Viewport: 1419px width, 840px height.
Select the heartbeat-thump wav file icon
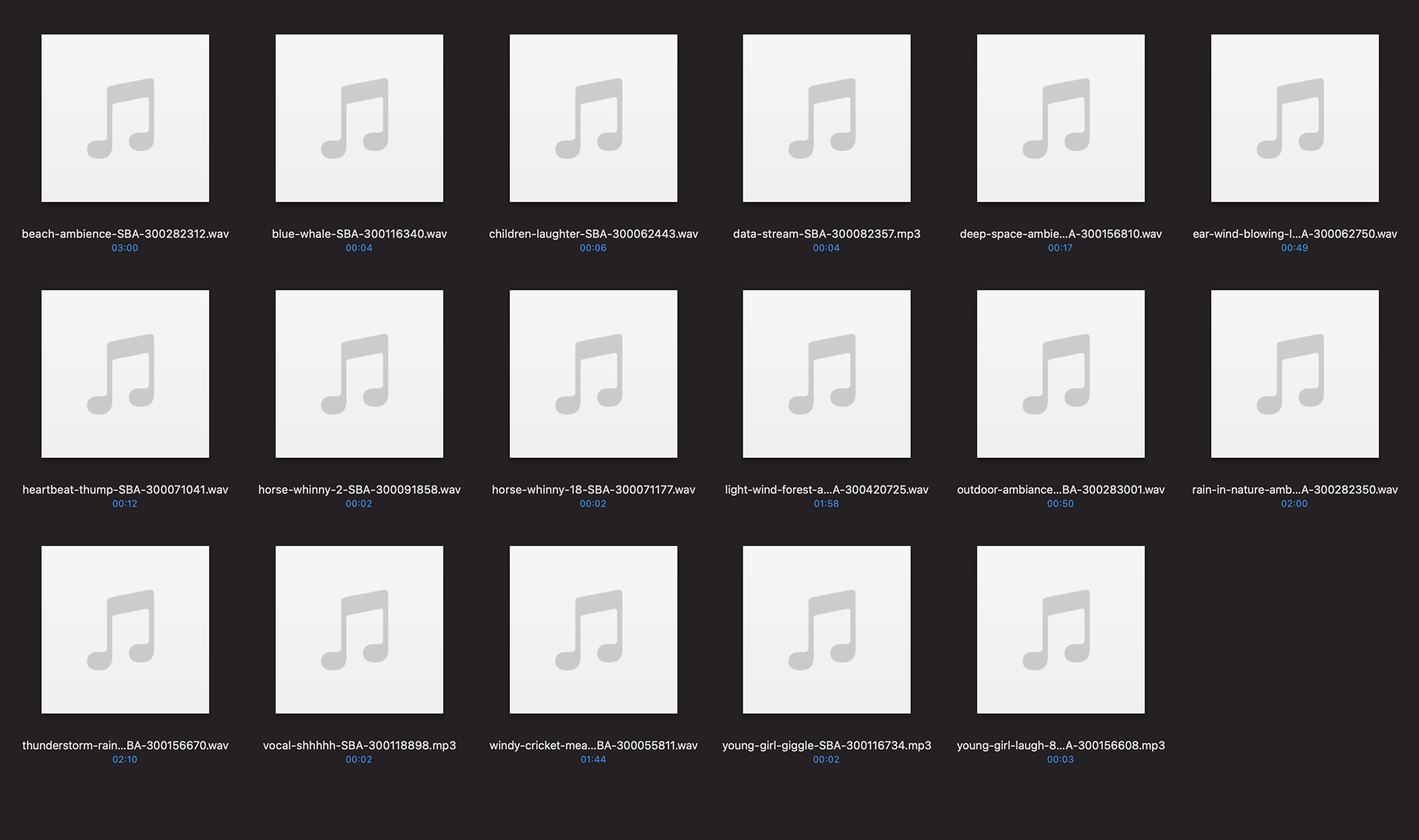[125, 374]
